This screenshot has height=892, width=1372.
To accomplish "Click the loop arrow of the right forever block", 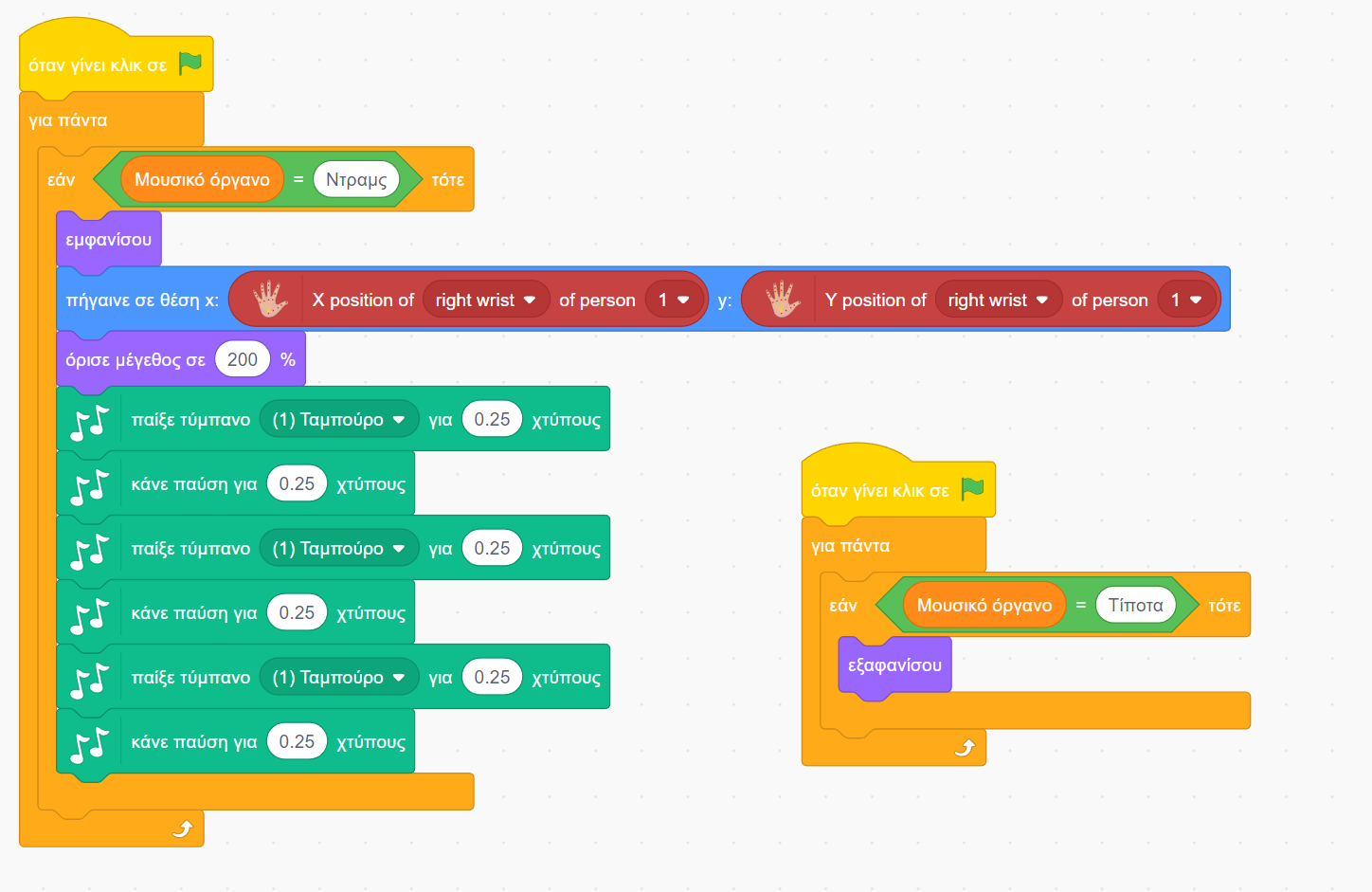I will click(x=965, y=748).
